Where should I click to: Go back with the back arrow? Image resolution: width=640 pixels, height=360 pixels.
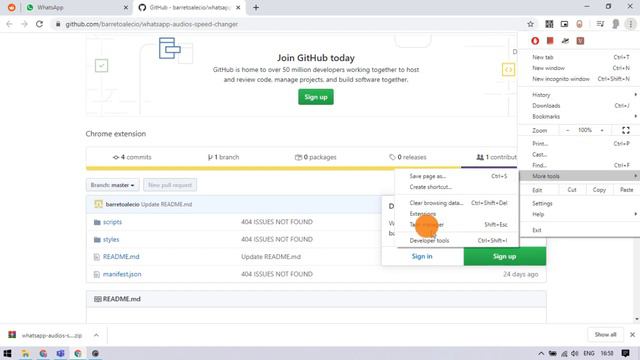point(9,24)
